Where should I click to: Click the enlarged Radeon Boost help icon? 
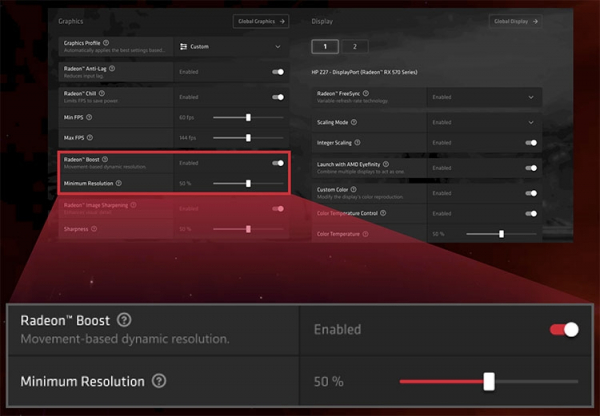124,320
